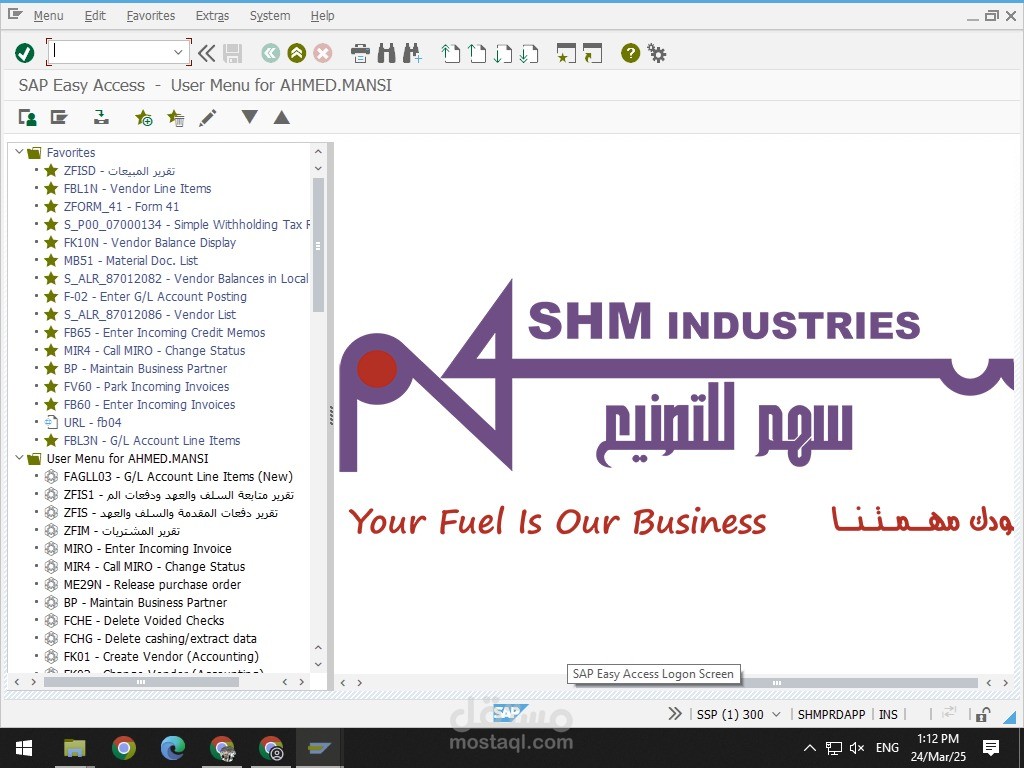Click the Move Favorites Up triangle
The image size is (1024, 768).
(x=281, y=117)
